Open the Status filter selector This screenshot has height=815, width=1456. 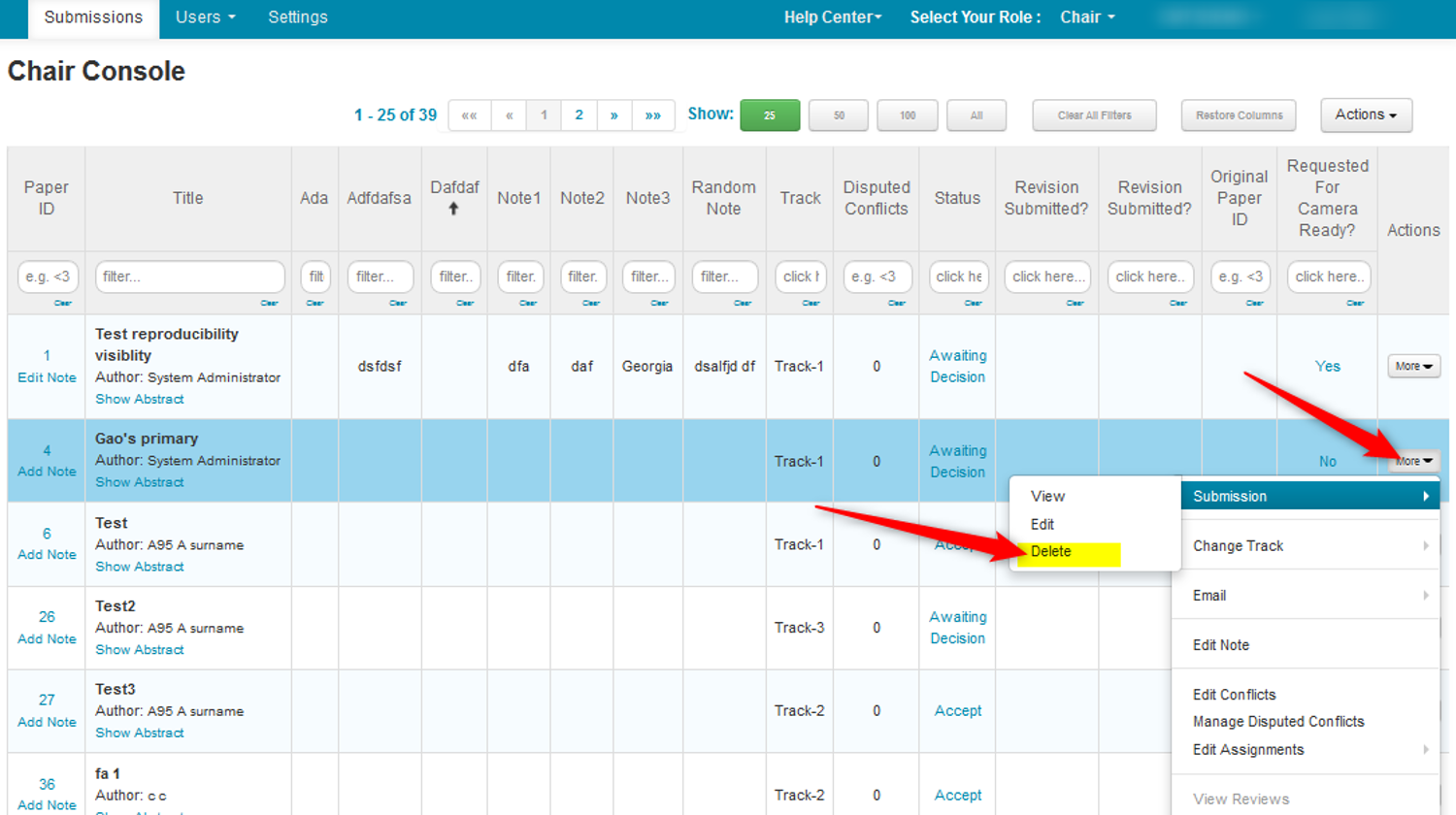tap(958, 277)
